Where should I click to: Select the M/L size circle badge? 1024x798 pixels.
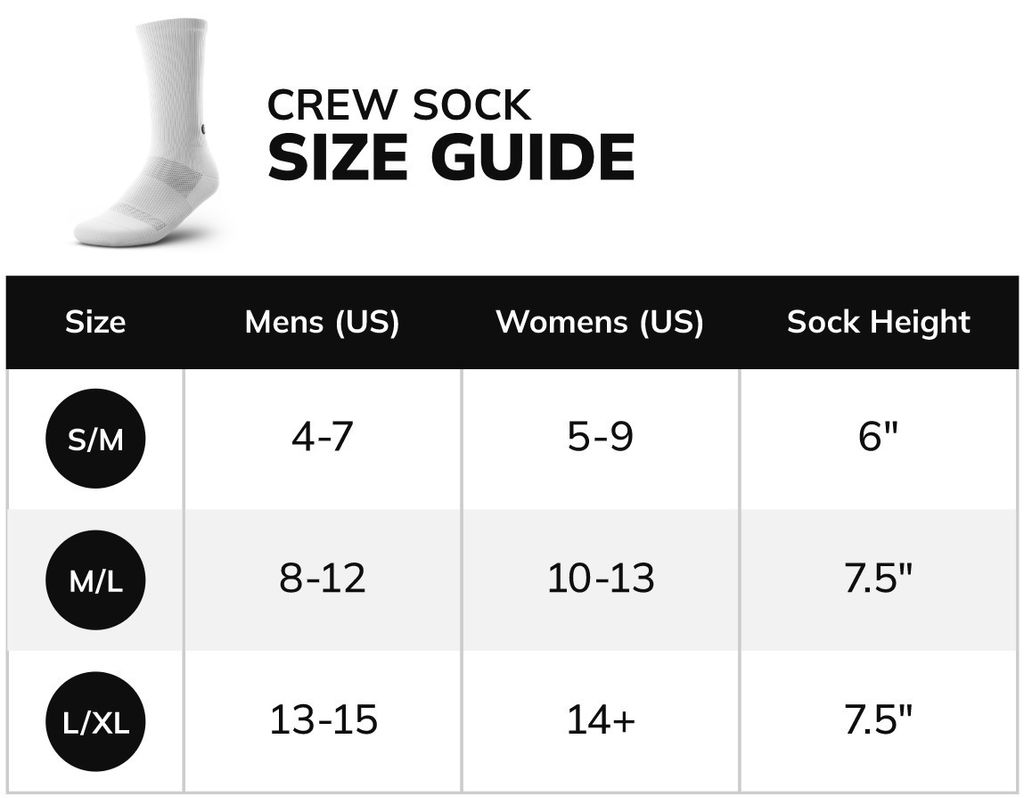click(x=95, y=580)
